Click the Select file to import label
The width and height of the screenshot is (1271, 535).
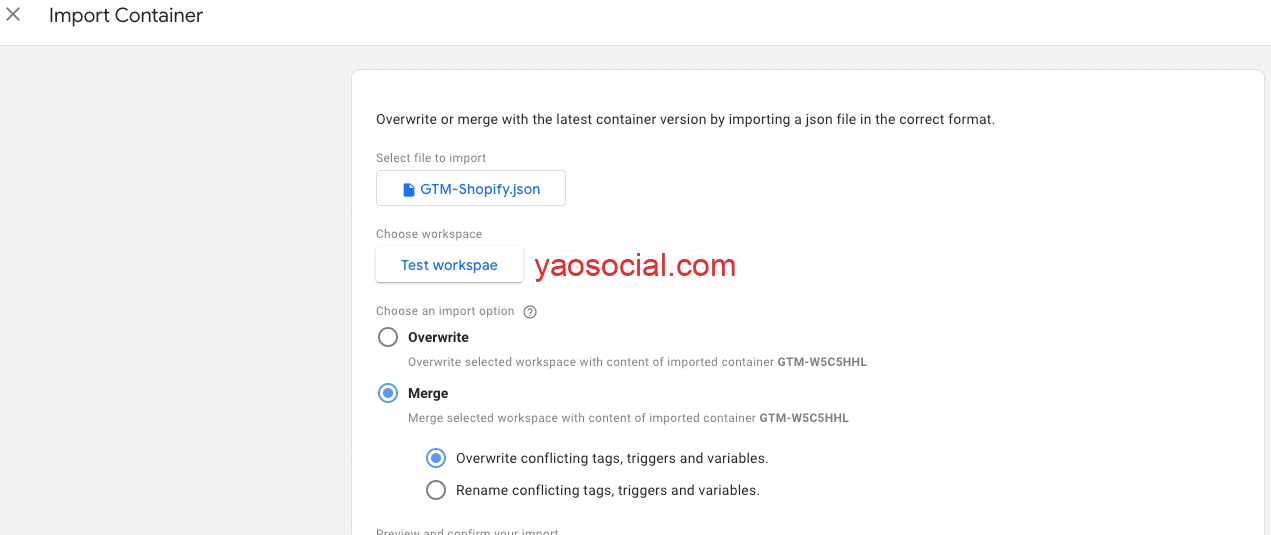click(431, 158)
